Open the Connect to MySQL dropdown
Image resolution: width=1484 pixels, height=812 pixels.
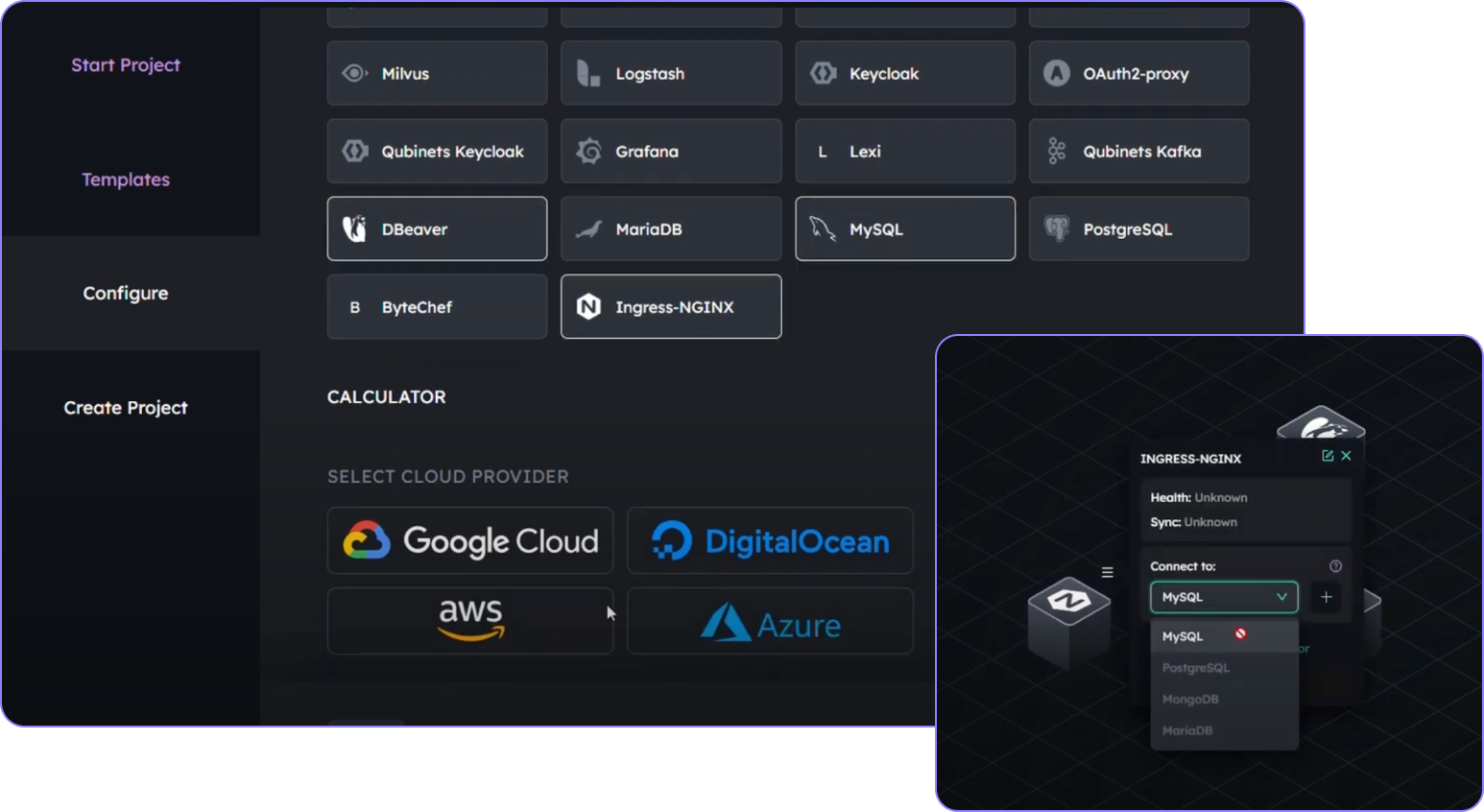coord(1224,597)
